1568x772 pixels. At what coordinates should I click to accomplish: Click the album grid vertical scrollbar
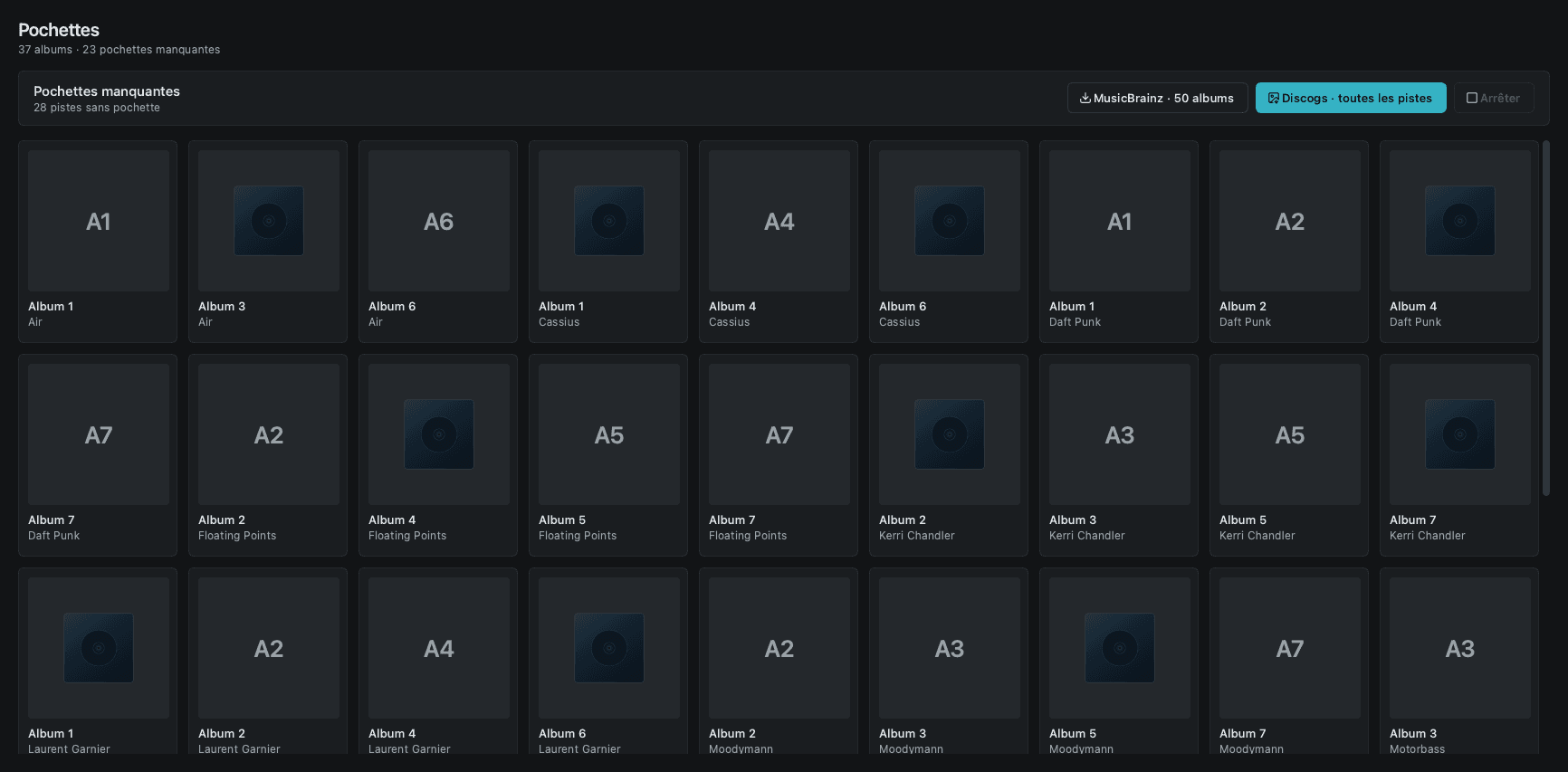[1546, 318]
